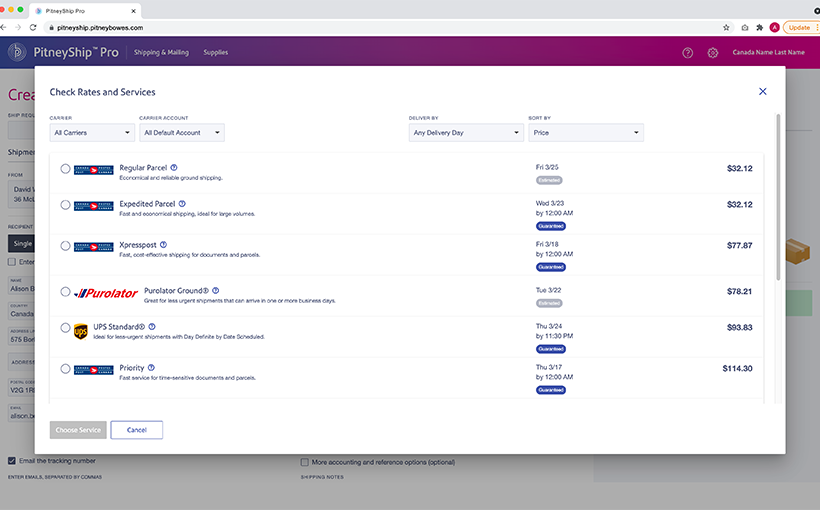
Task: Open the All Default Account dropdown
Action: 182,132
